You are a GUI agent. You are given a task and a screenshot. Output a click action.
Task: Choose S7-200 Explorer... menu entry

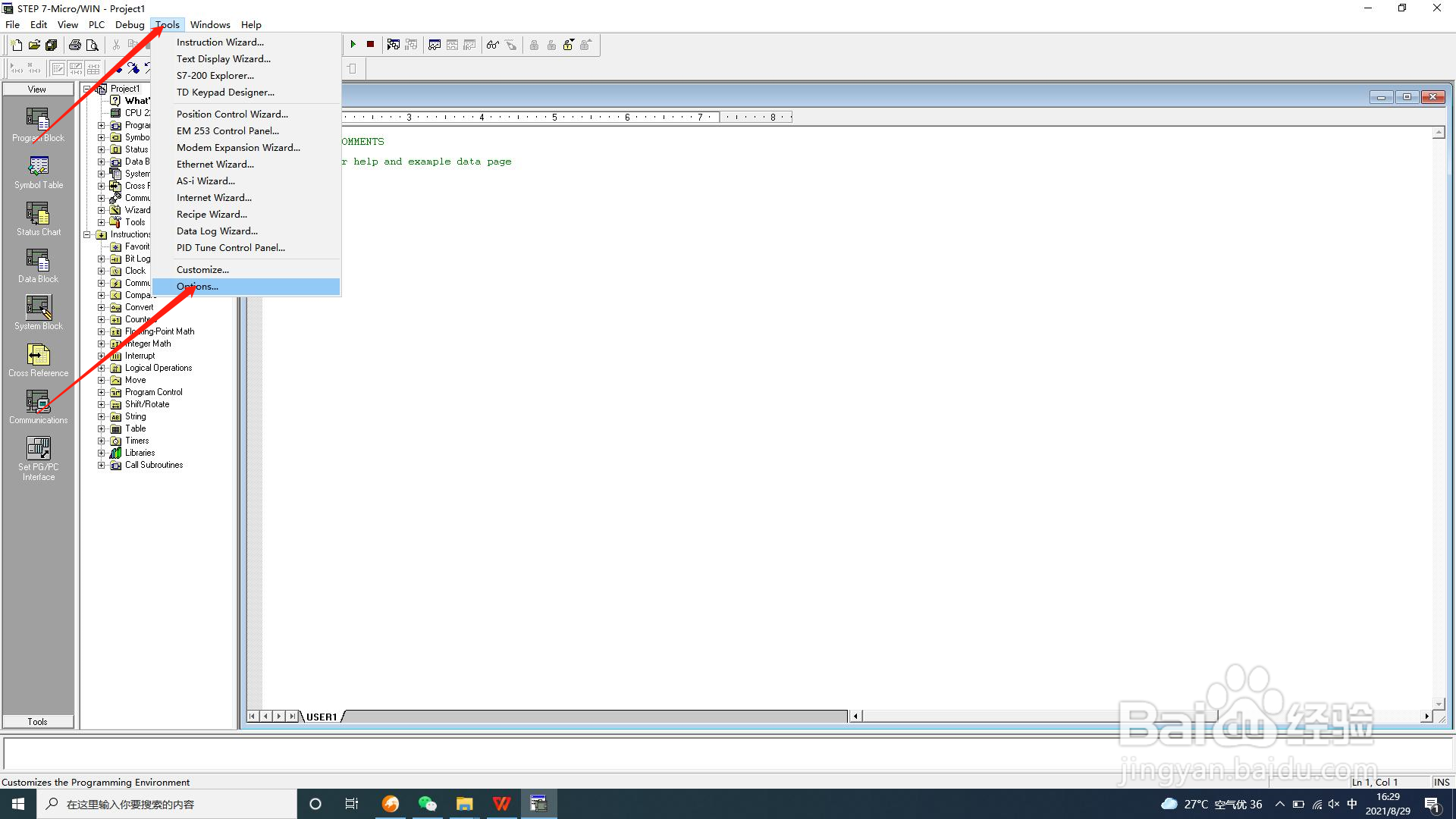click(246, 76)
